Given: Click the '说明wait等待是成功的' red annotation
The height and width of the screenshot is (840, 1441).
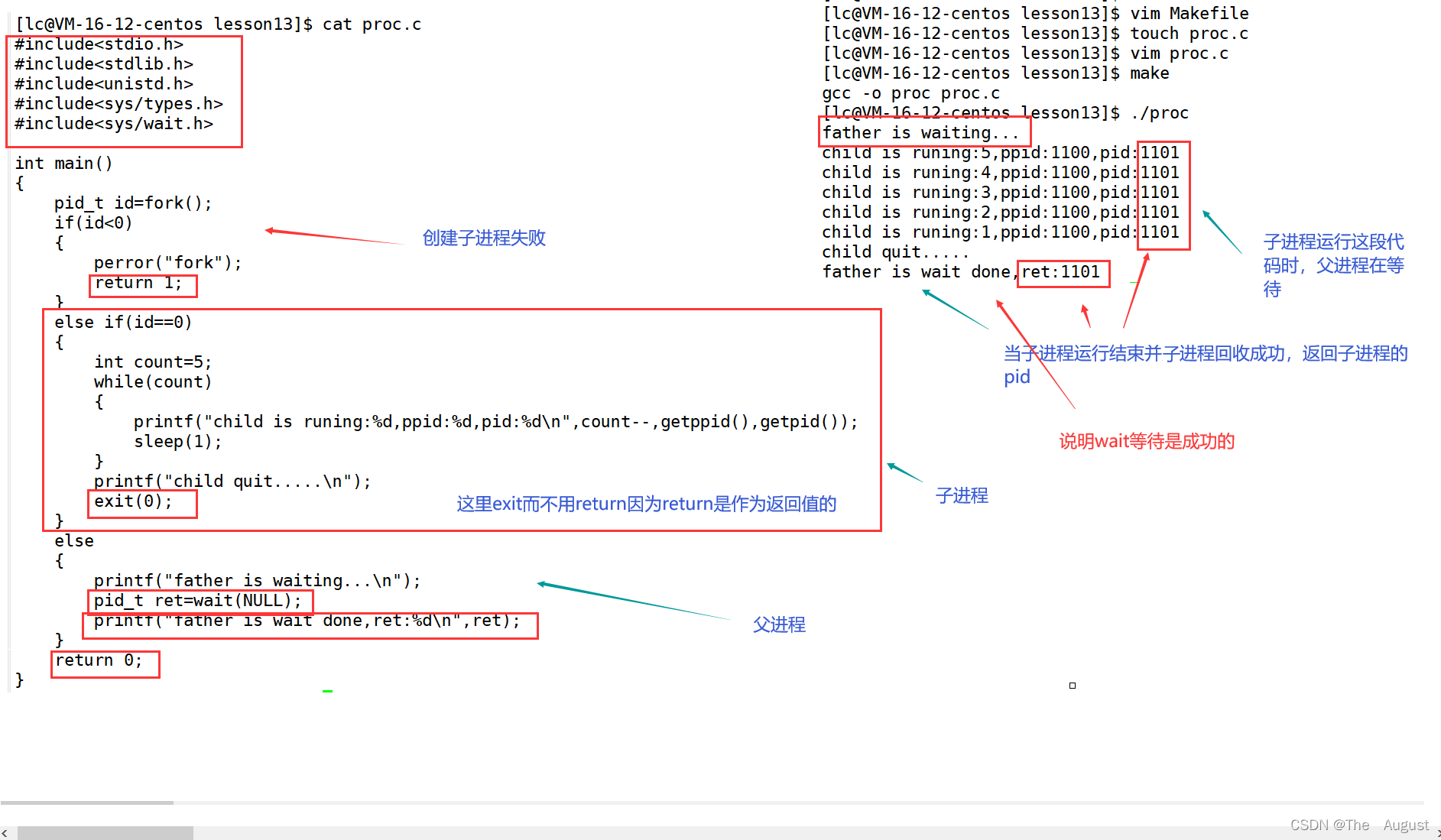Looking at the screenshot, I should point(1147,441).
